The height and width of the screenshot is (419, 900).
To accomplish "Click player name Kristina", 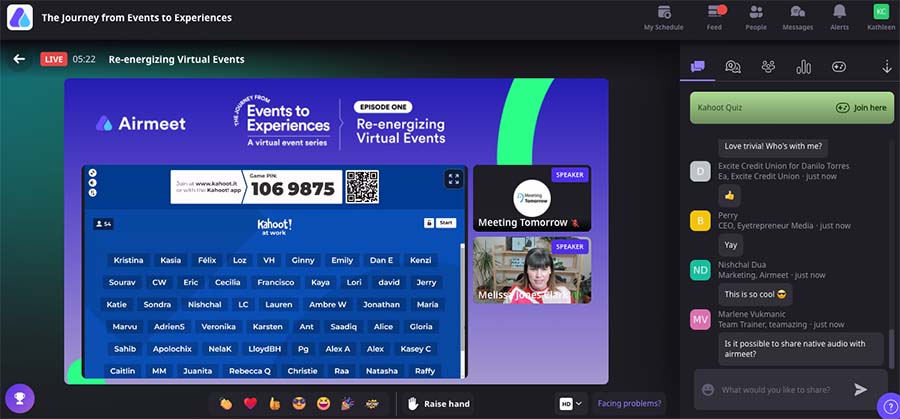I will click(x=129, y=260).
